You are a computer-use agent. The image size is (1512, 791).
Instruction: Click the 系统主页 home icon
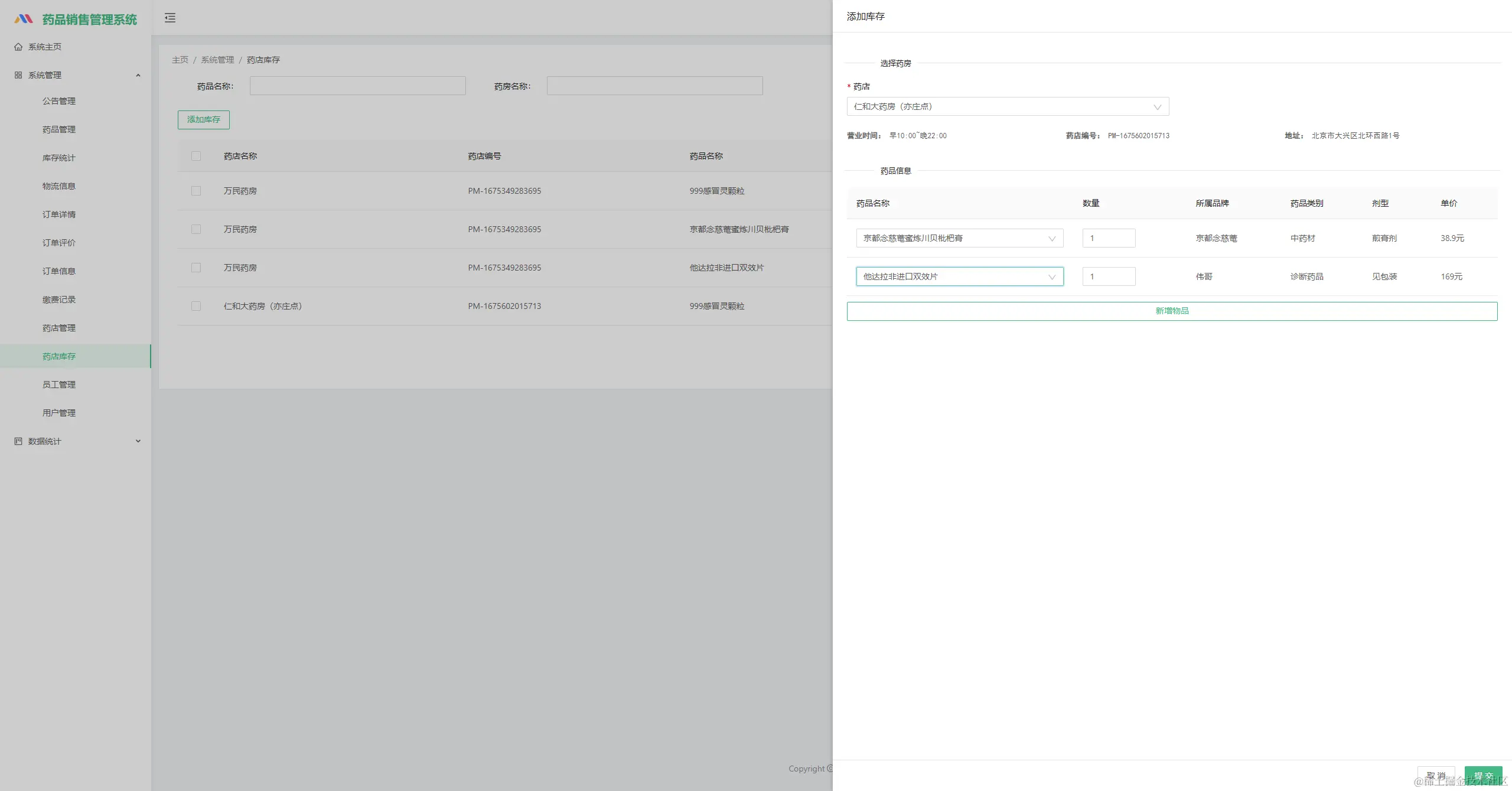point(18,47)
